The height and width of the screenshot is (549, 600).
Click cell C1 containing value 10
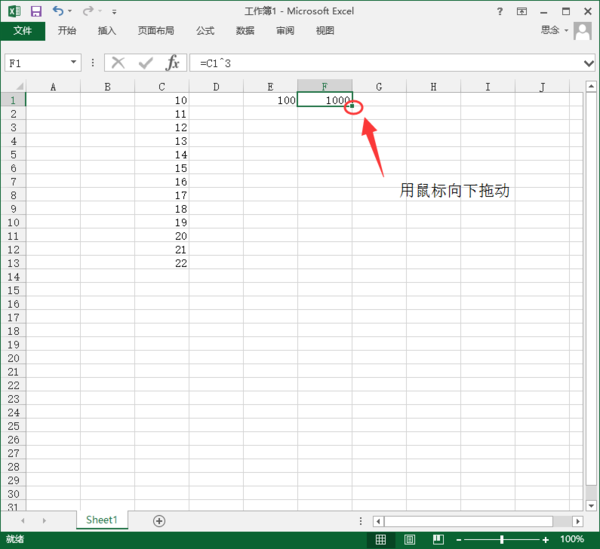point(162,100)
